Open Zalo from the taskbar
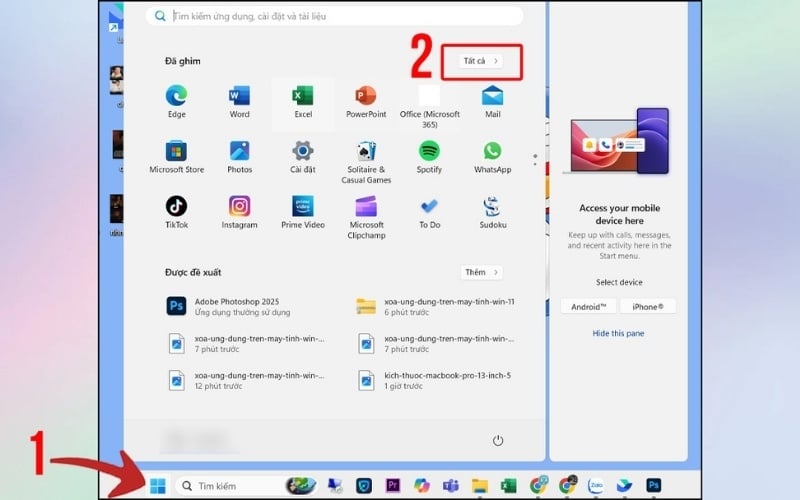The image size is (800, 500). pos(595,485)
